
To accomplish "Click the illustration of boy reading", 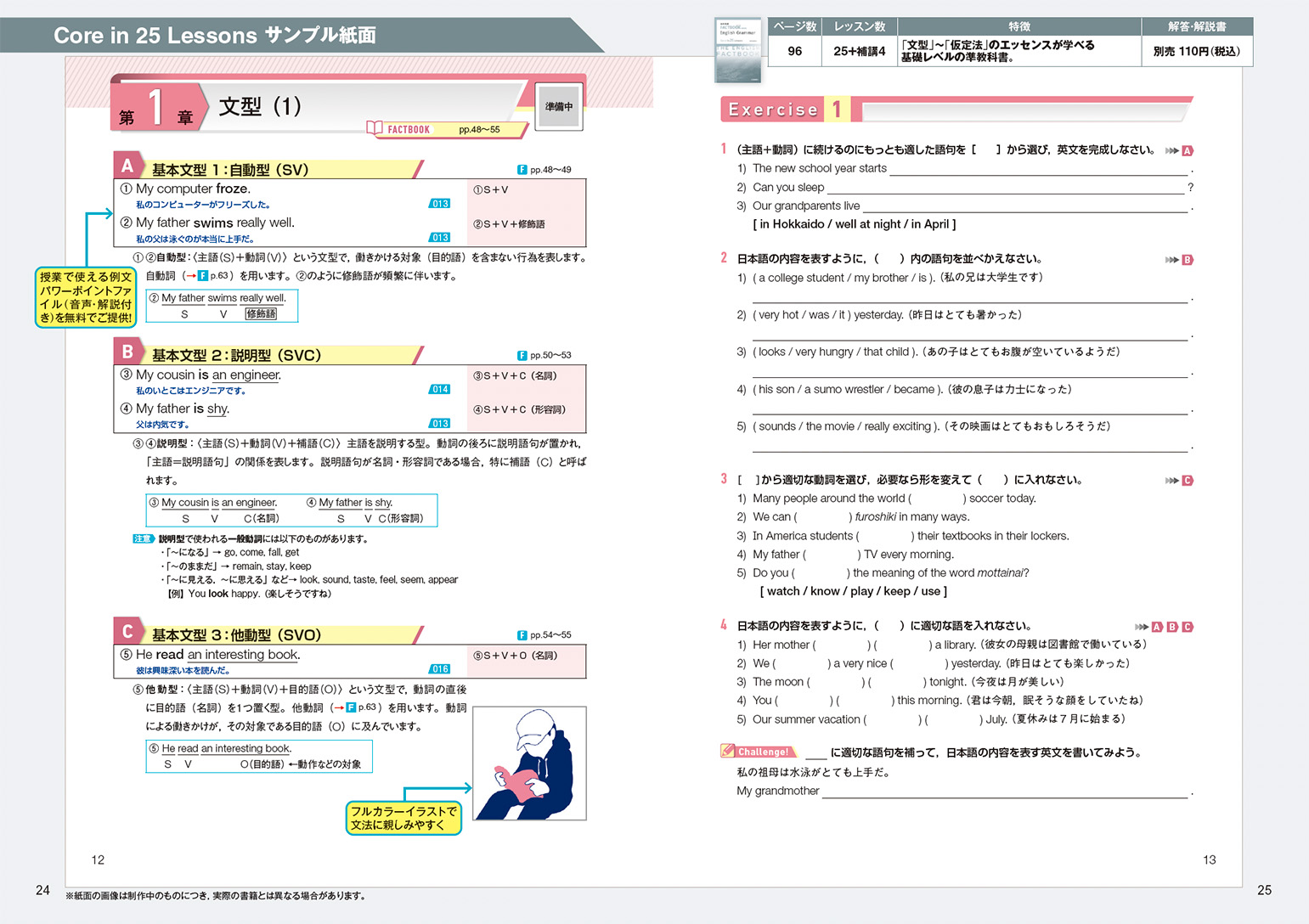I will (x=529, y=763).
